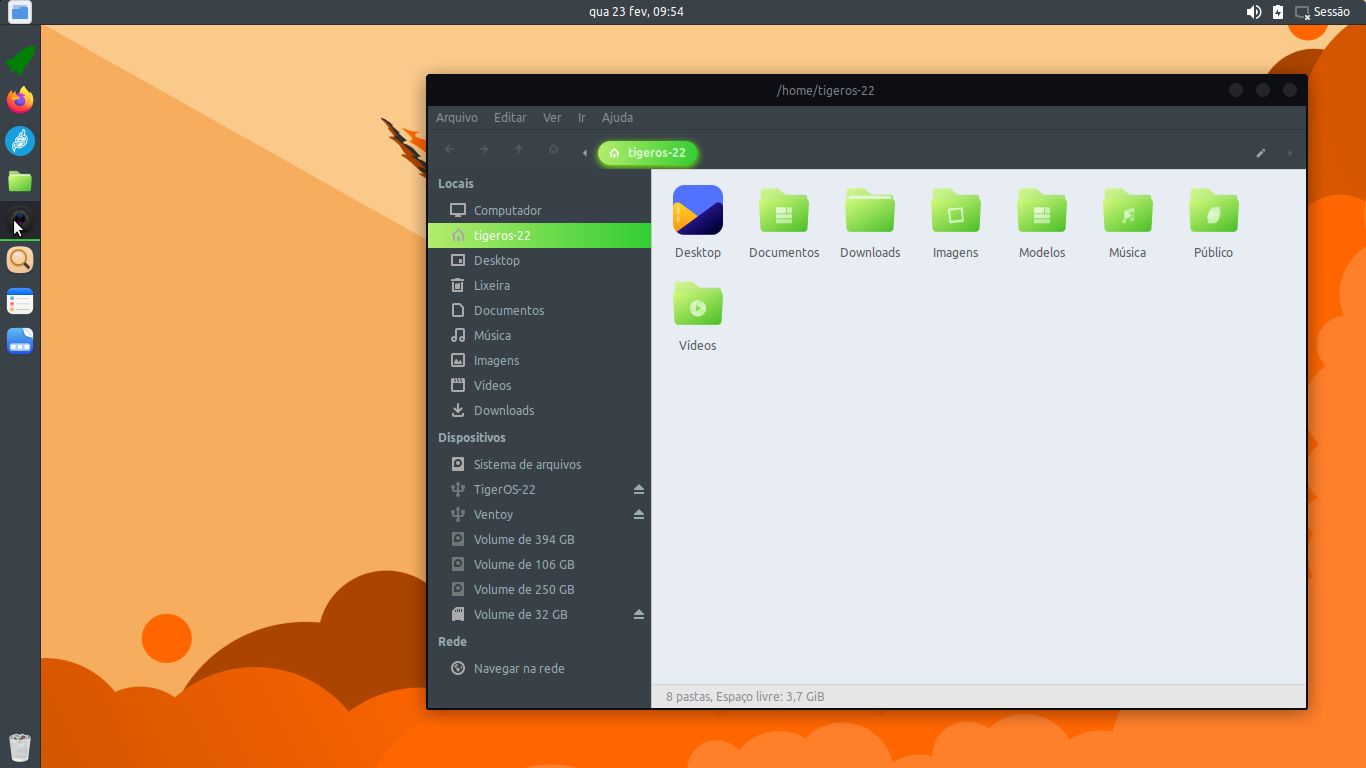Select Volume de 250 GB
Screen dimensions: 1366x768
pos(539,589)
